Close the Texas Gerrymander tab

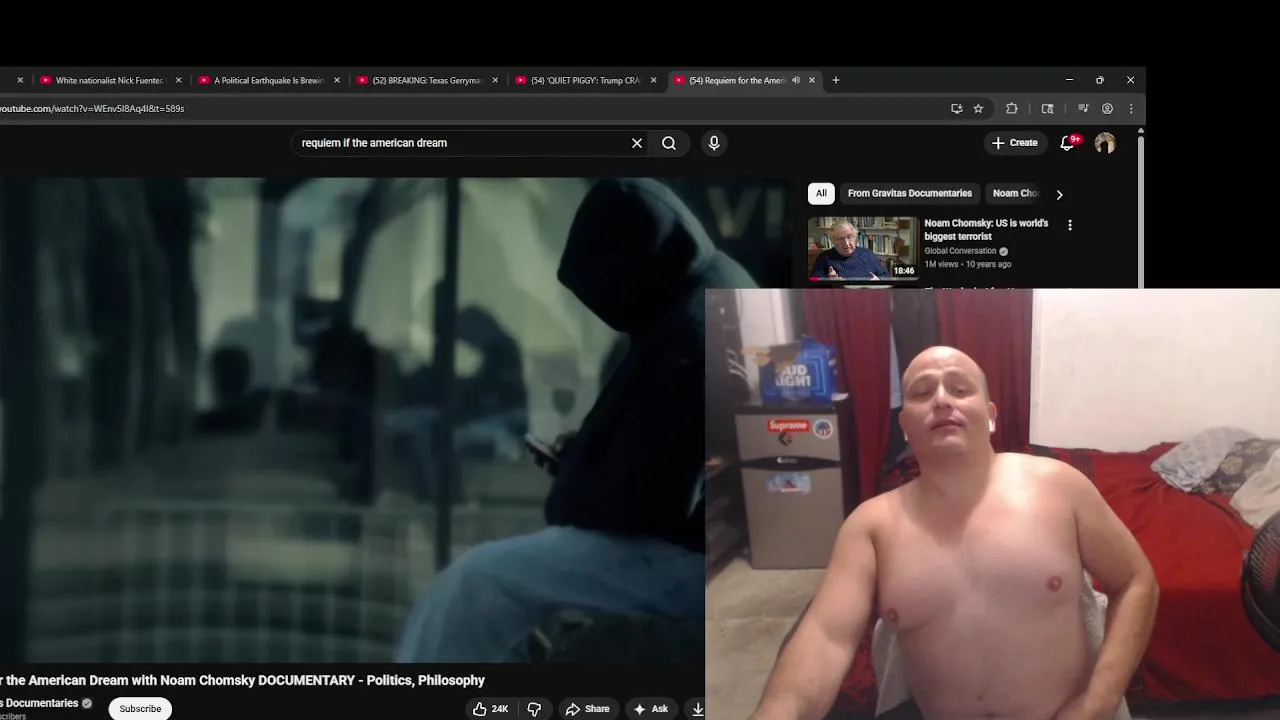tap(495, 80)
